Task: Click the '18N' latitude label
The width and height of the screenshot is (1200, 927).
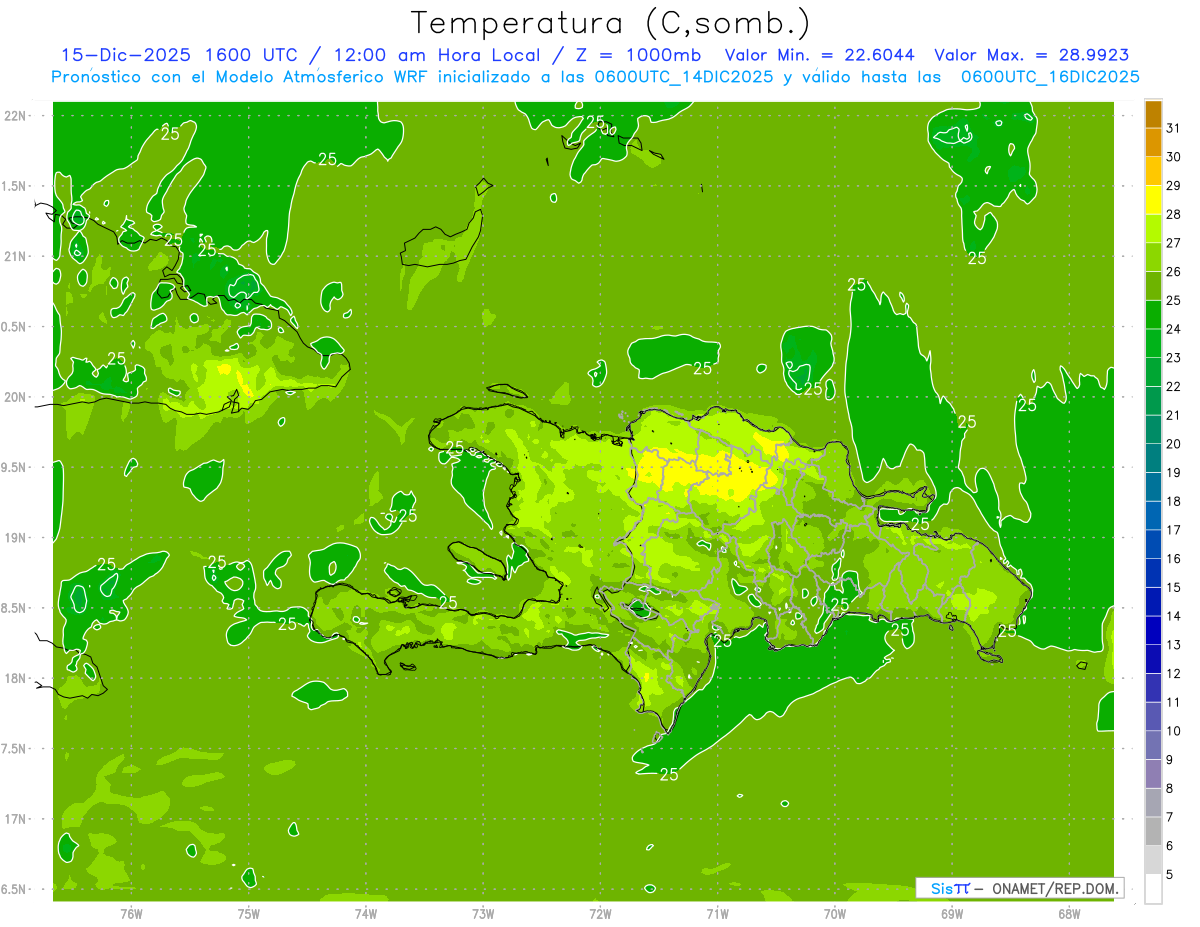Action: point(17,678)
